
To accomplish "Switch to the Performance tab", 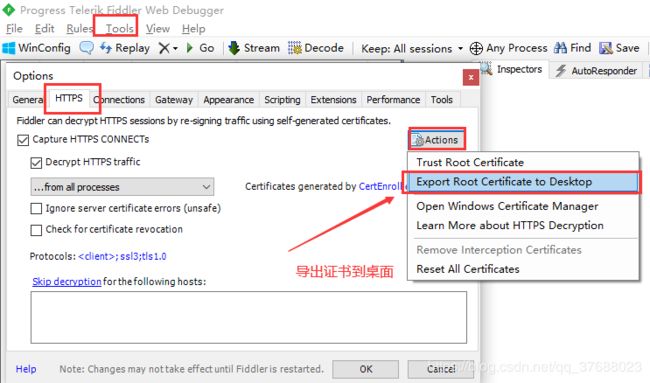I will [393, 100].
